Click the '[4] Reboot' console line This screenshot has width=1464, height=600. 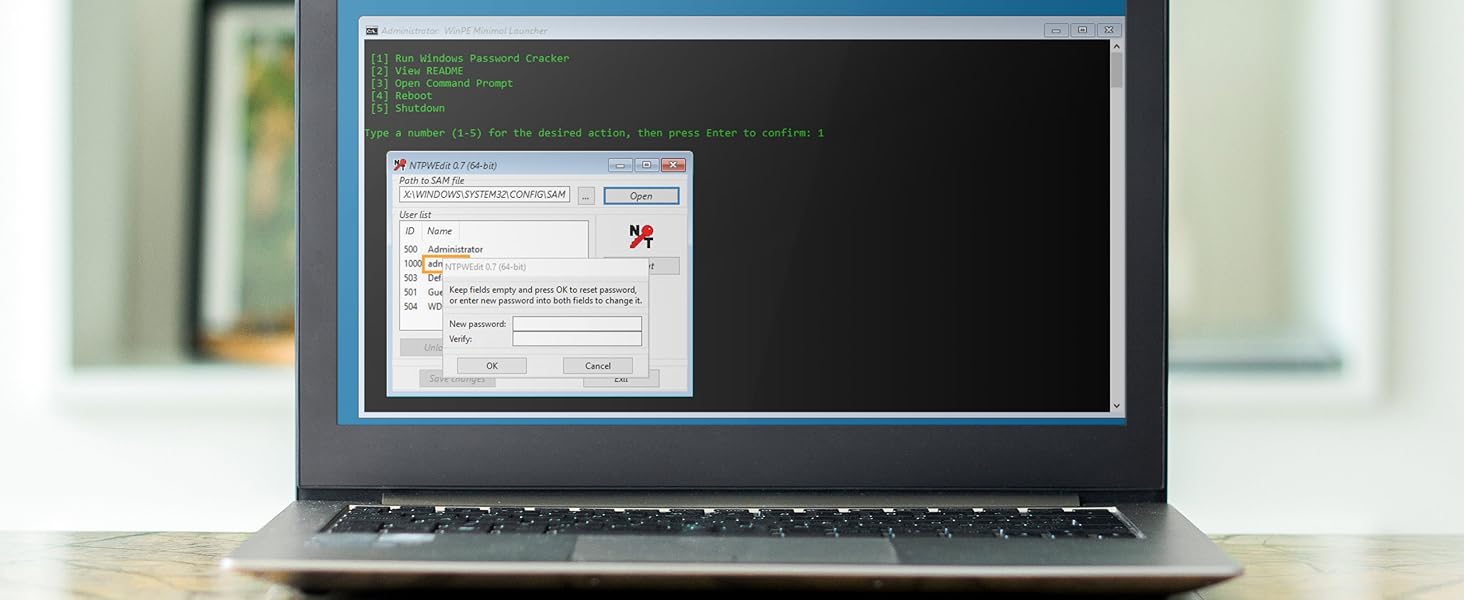point(401,96)
